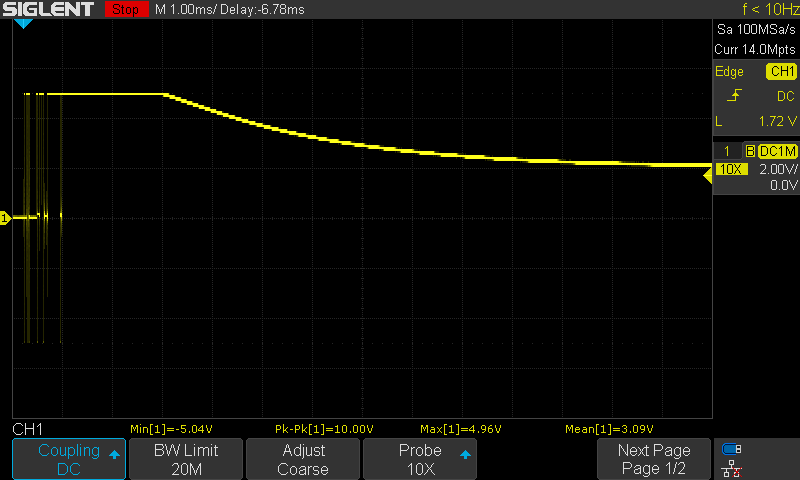Image resolution: width=800 pixels, height=480 pixels.
Task: Select the channel 1 ground level marker
Action: 5,218
